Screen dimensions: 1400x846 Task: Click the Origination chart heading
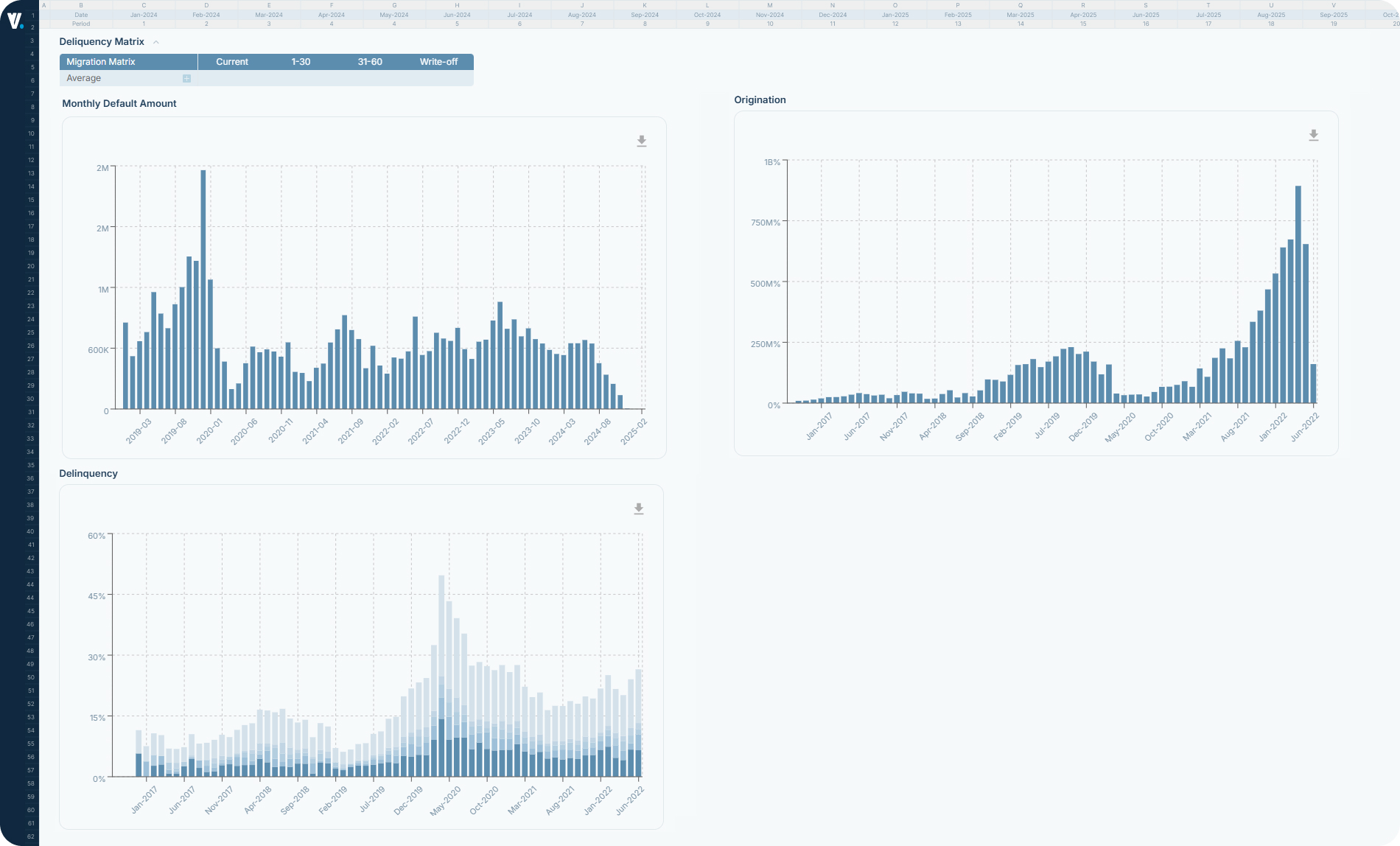coord(760,99)
